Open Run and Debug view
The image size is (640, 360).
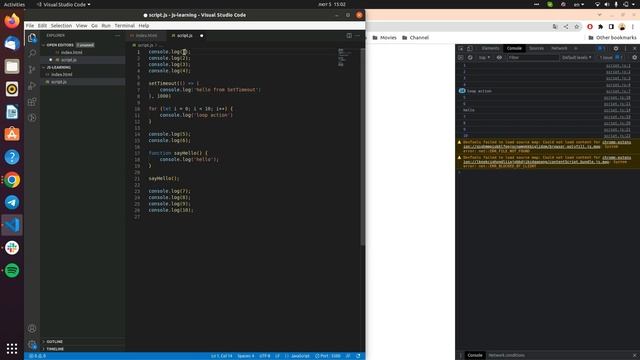32,86
